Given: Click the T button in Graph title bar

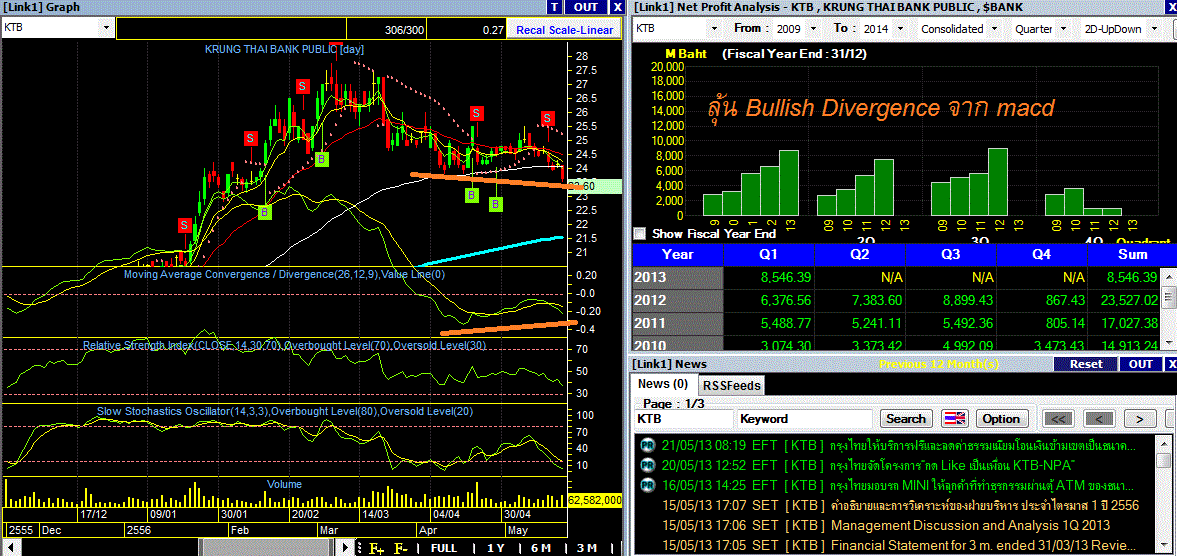Looking at the screenshot, I should tap(555, 7).
